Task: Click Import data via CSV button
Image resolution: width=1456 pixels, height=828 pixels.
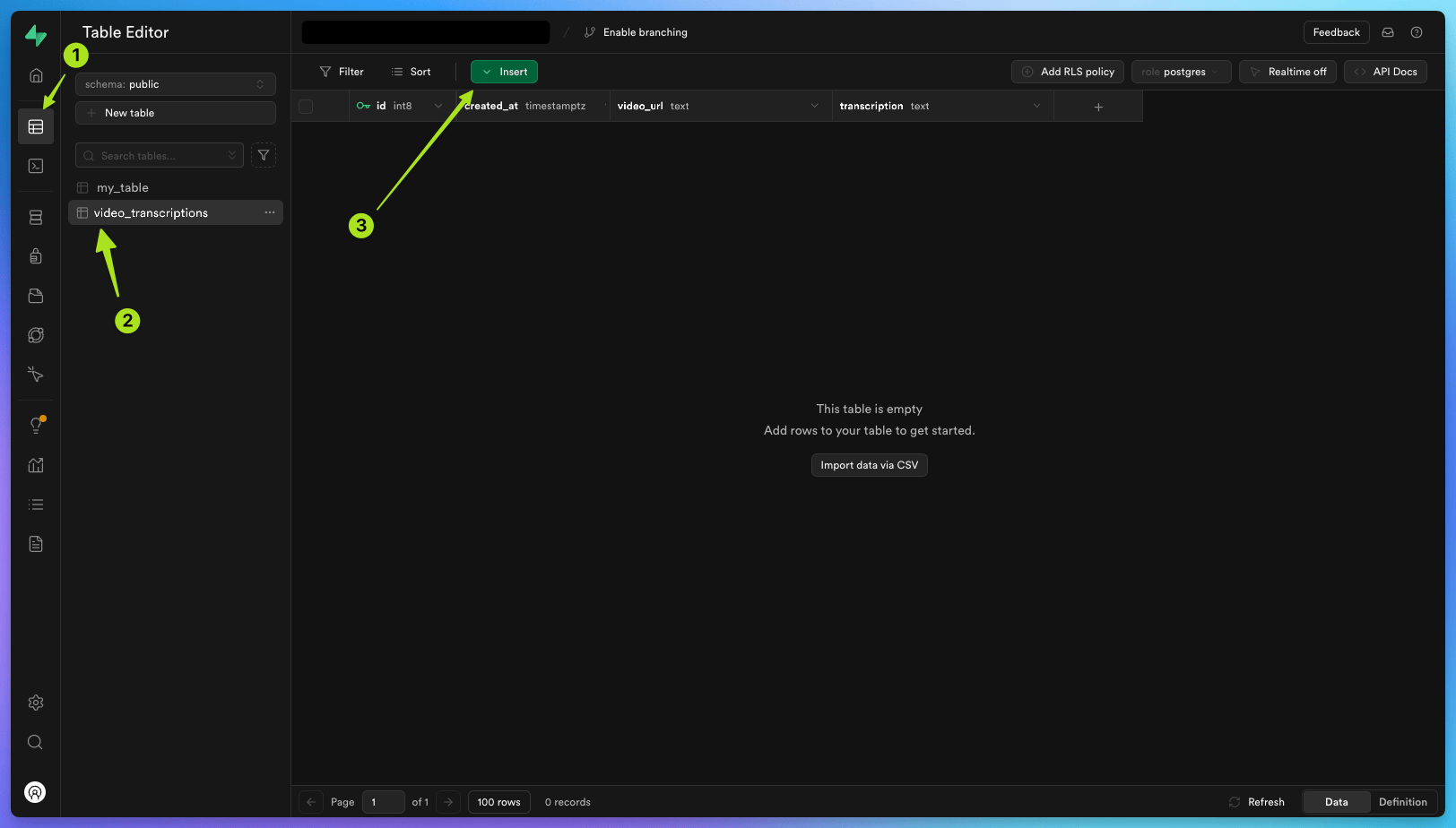Action: [869, 465]
